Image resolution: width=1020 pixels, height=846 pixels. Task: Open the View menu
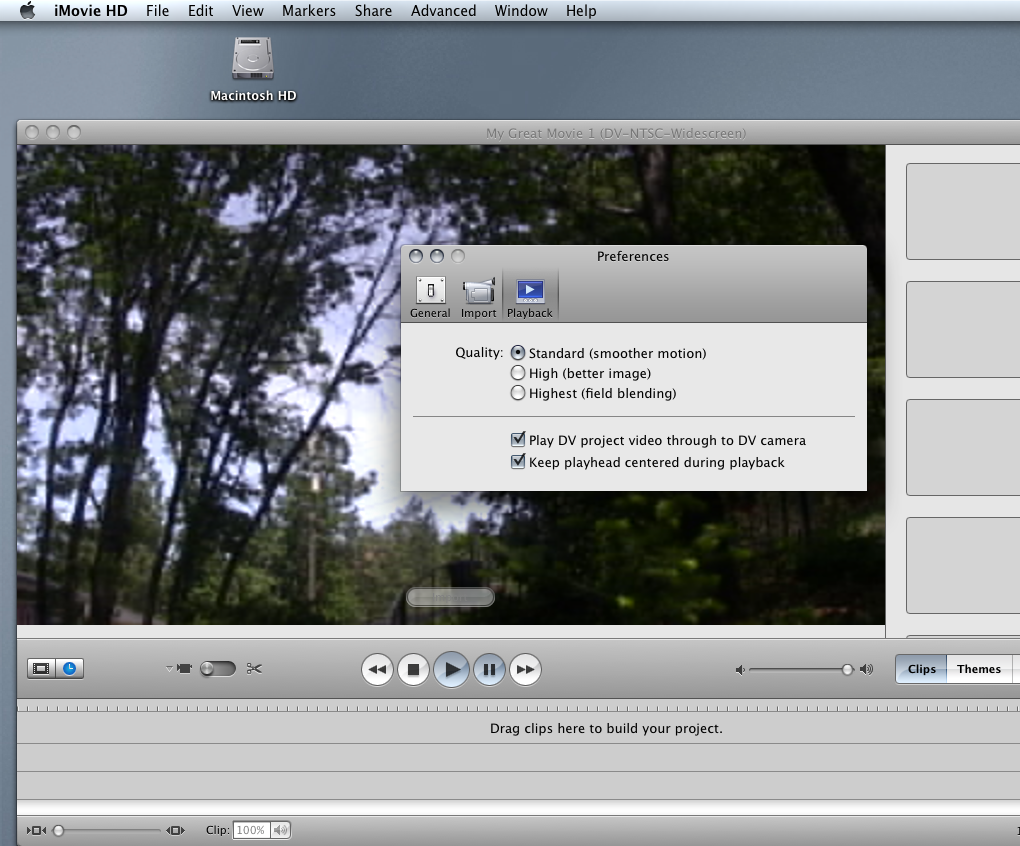click(248, 11)
